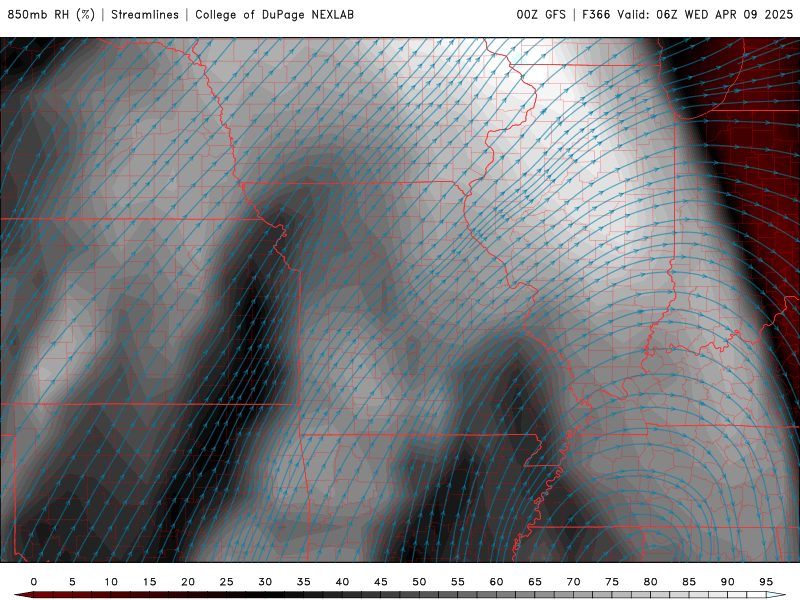Click the "F366" forecast hour text
This screenshot has height=600, width=800.
(x=596, y=14)
